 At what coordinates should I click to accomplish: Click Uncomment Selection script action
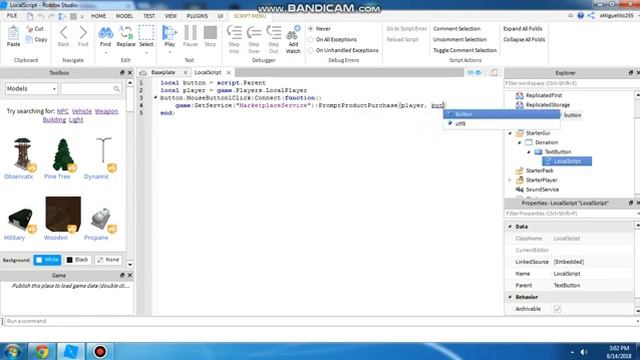point(460,40)
